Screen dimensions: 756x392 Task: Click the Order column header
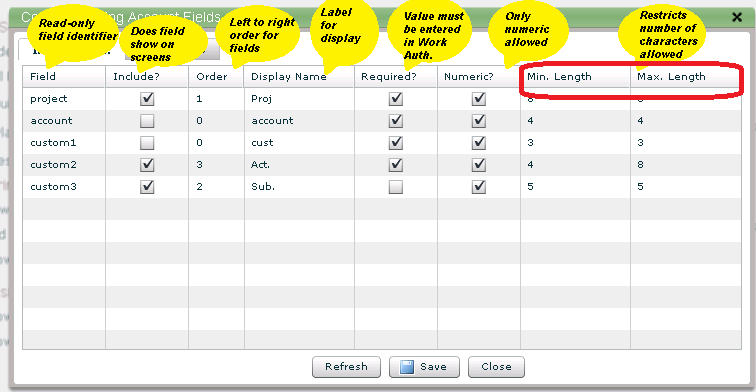point(216,77)
